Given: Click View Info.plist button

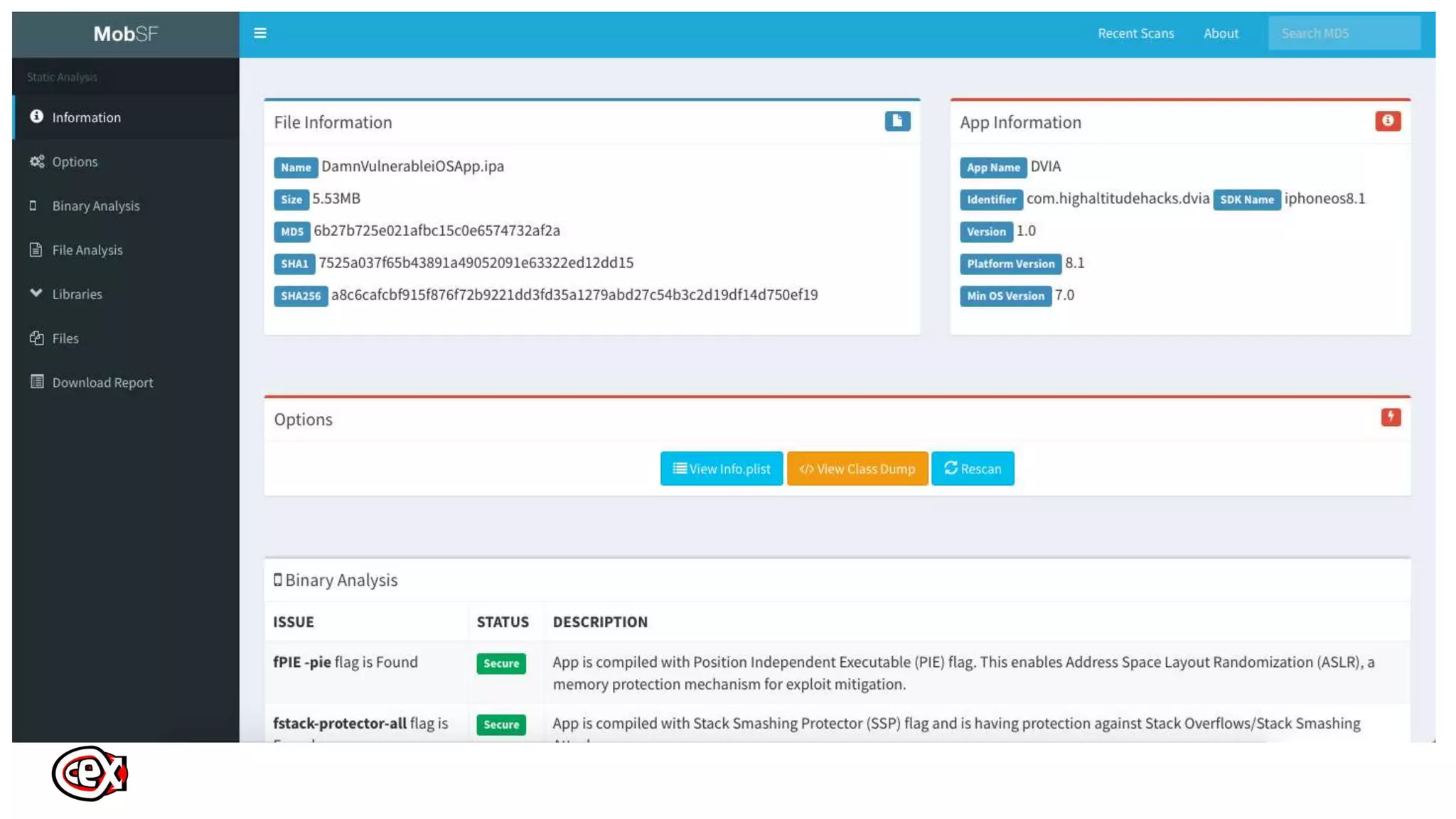Looking at the screenshot, I should pos(721,469).
